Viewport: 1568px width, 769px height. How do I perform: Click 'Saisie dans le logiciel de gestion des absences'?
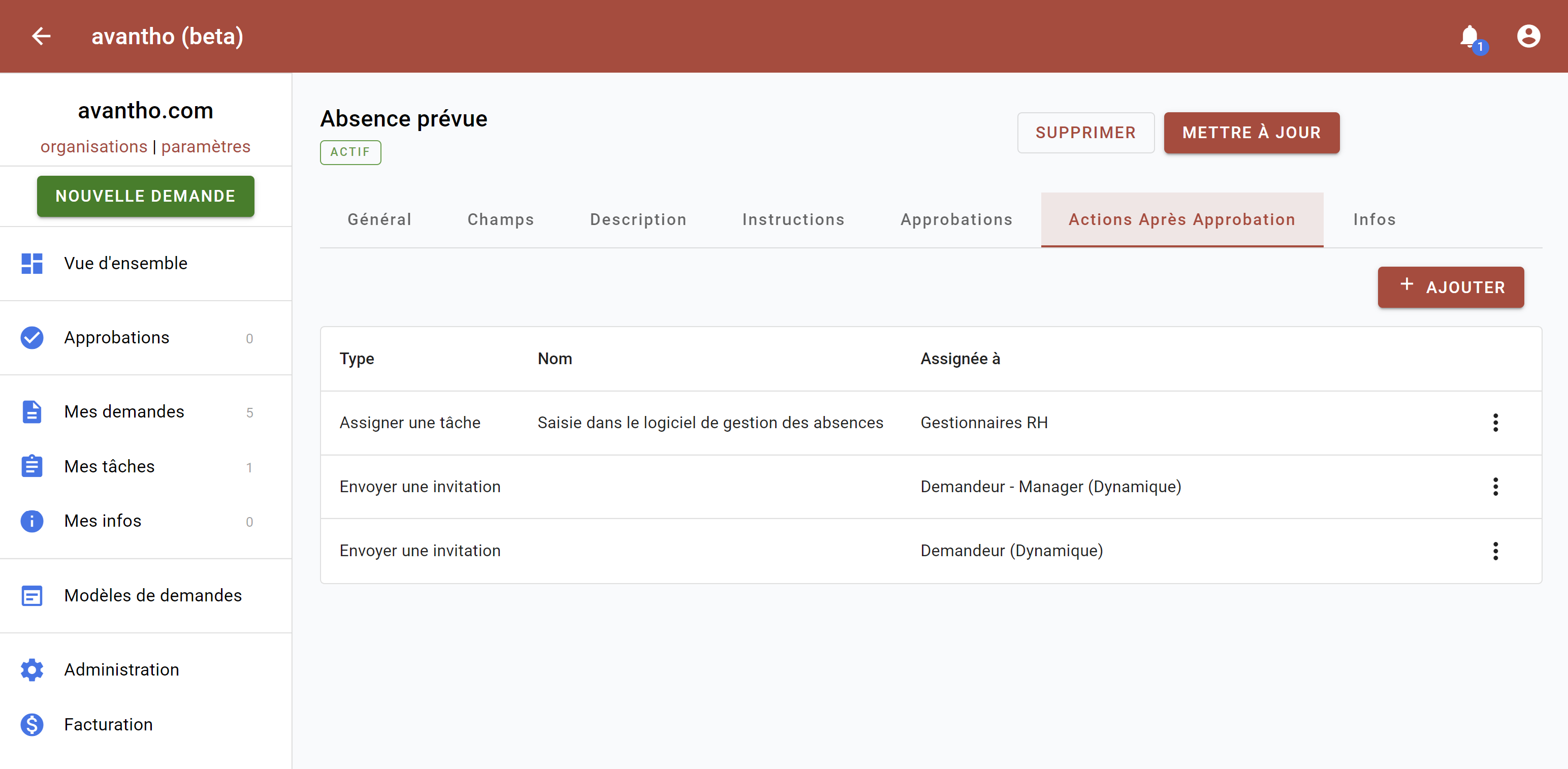point(710,423)
